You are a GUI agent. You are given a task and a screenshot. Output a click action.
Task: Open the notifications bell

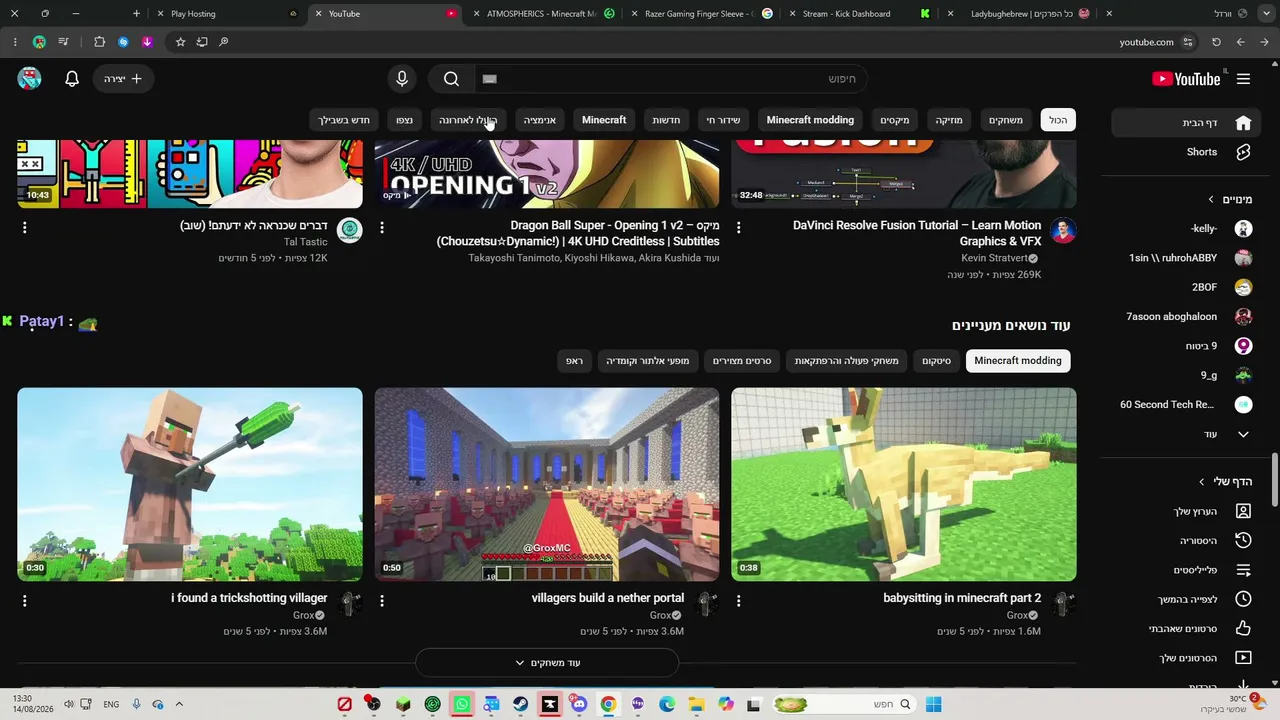(x=72, y=79)
